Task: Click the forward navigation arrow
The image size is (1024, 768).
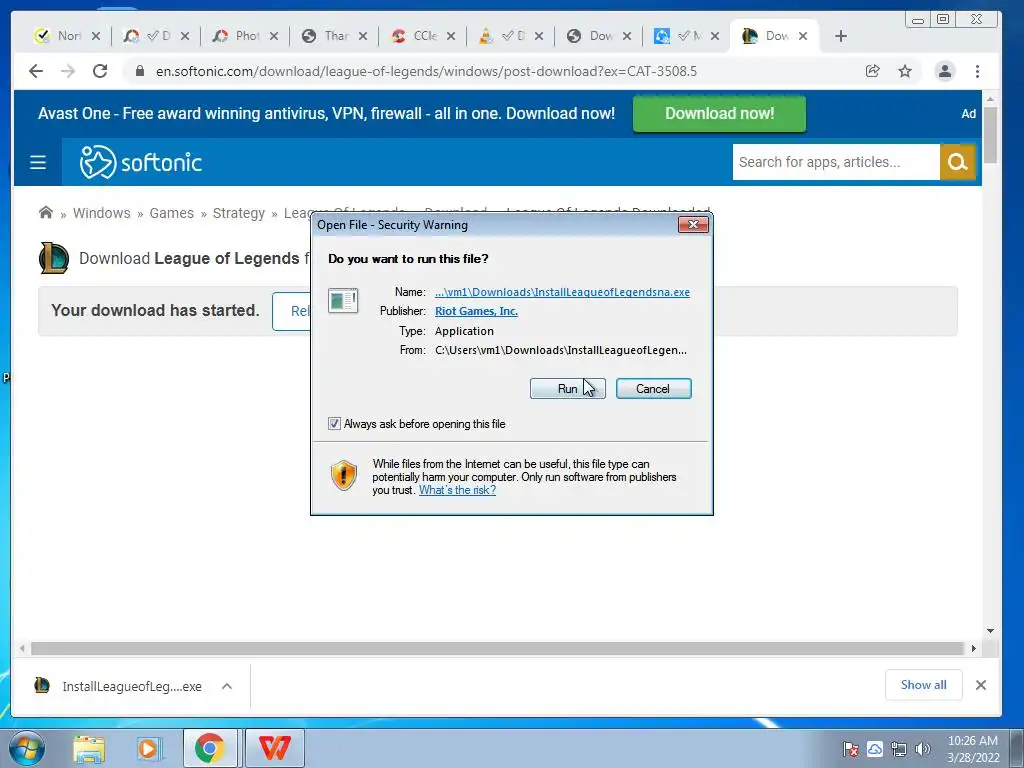Action: 68,71
